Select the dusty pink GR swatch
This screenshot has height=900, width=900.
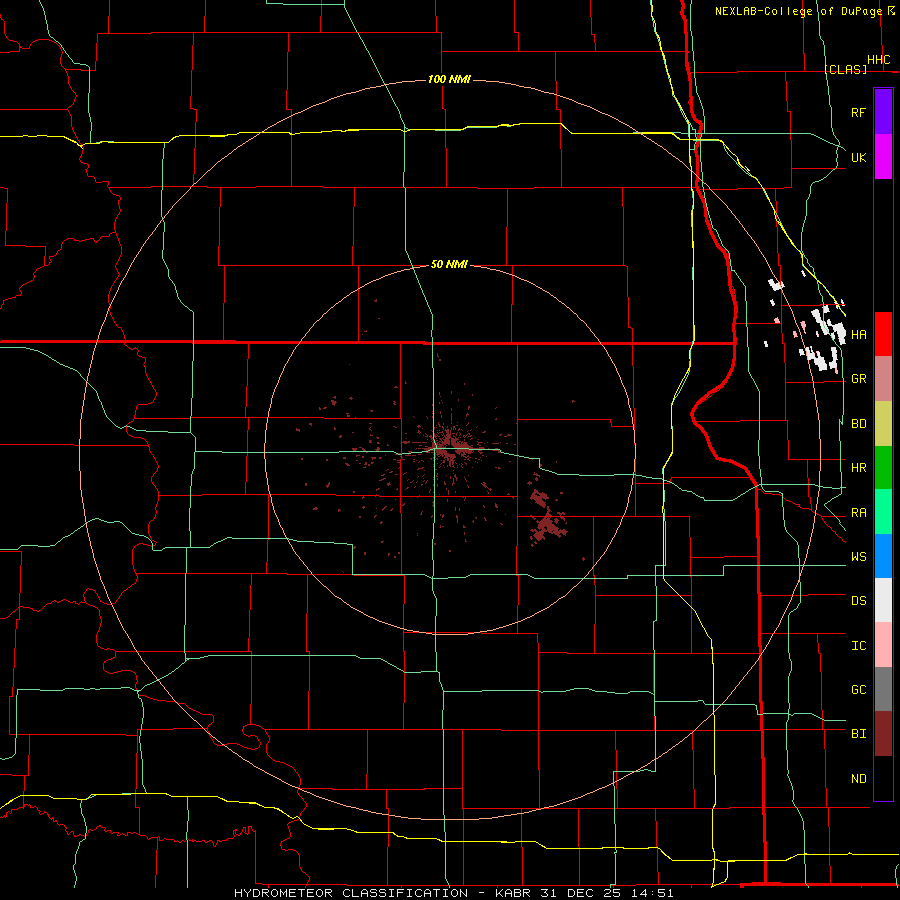point(883,379)
